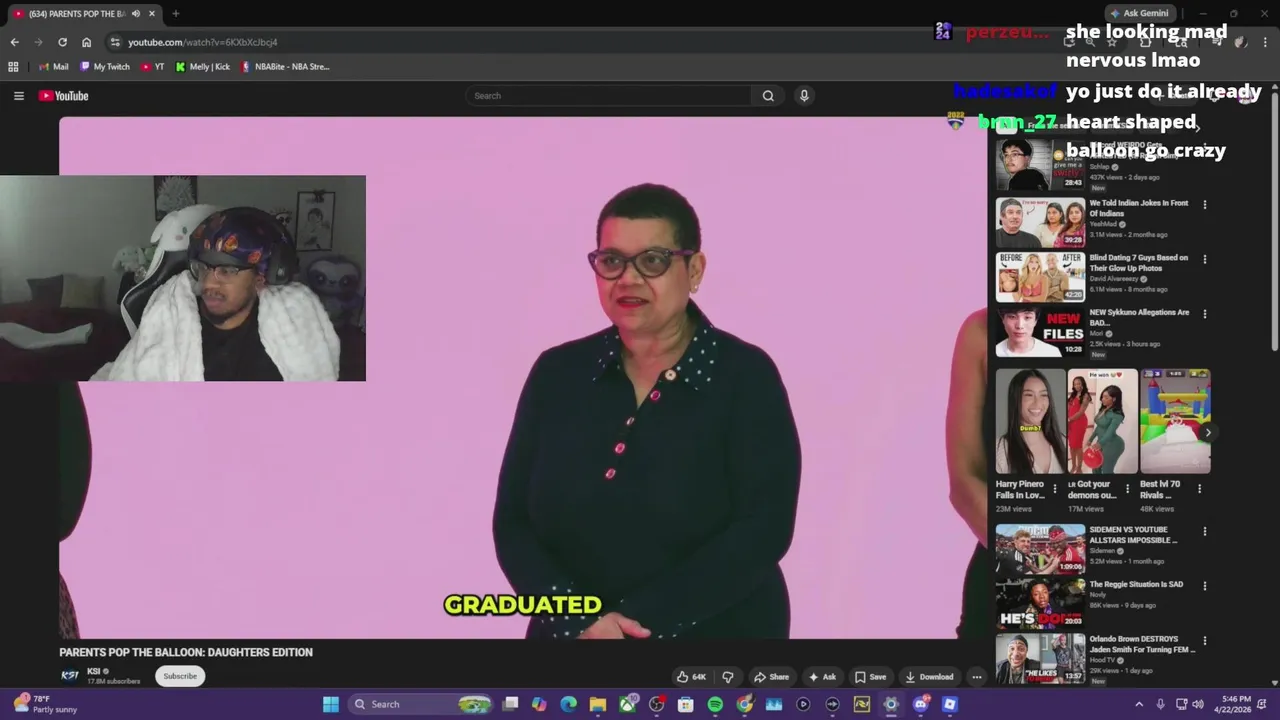Open options for We Told Indian Jokes video
1280x720 pixels.
point(1204,205)
